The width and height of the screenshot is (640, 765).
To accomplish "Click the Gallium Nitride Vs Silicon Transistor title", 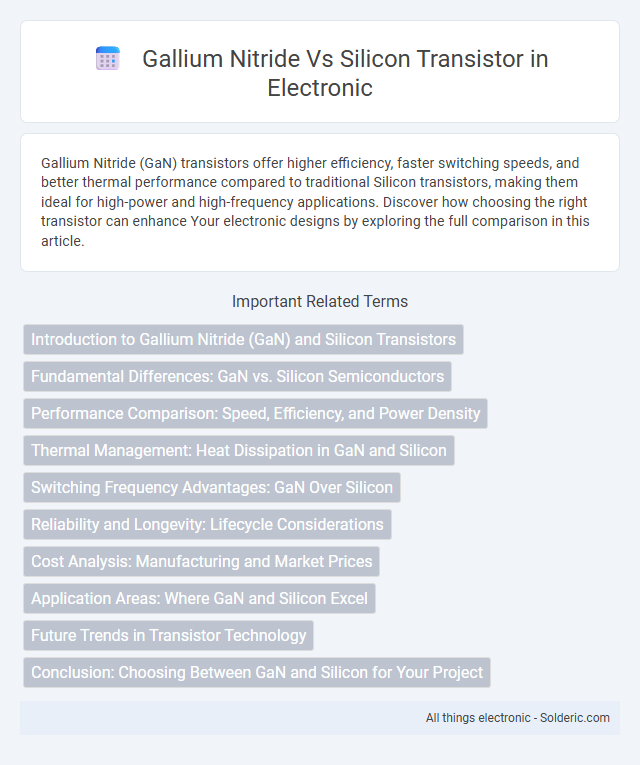I will [345, 73].
